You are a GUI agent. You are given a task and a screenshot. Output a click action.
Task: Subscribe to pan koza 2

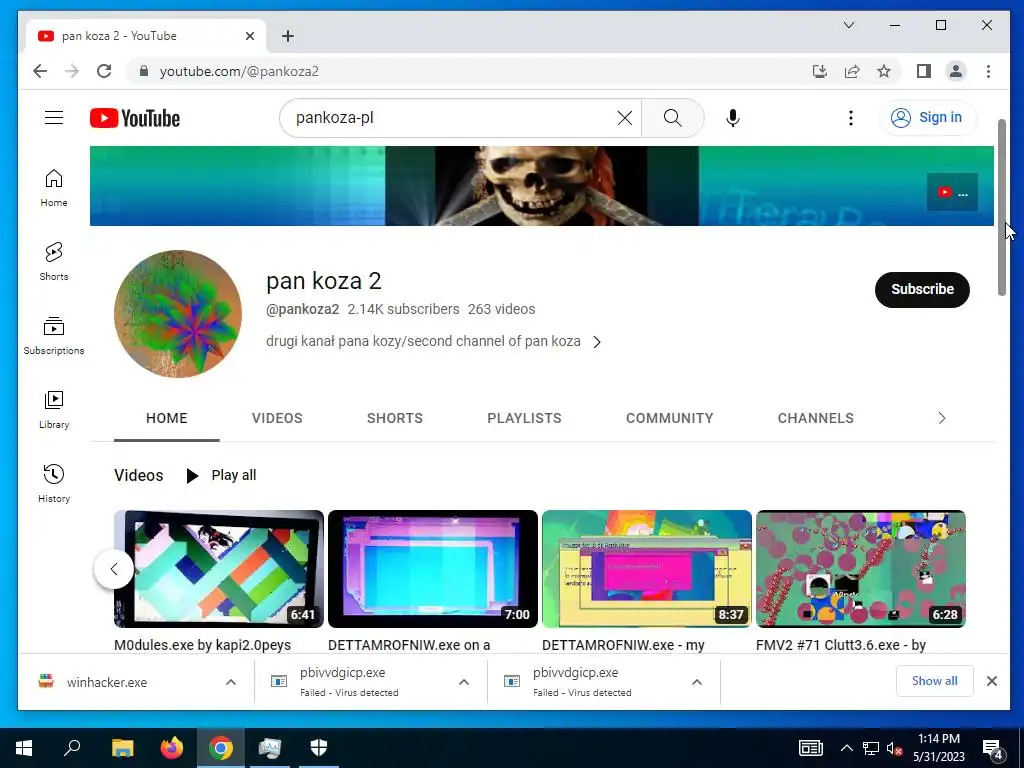click(921, 289)
